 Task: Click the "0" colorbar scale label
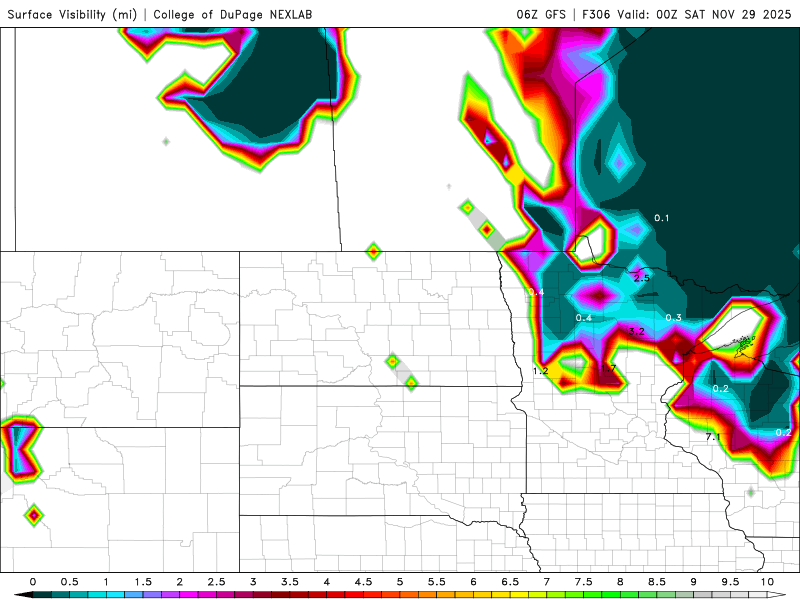pos(33,582)
